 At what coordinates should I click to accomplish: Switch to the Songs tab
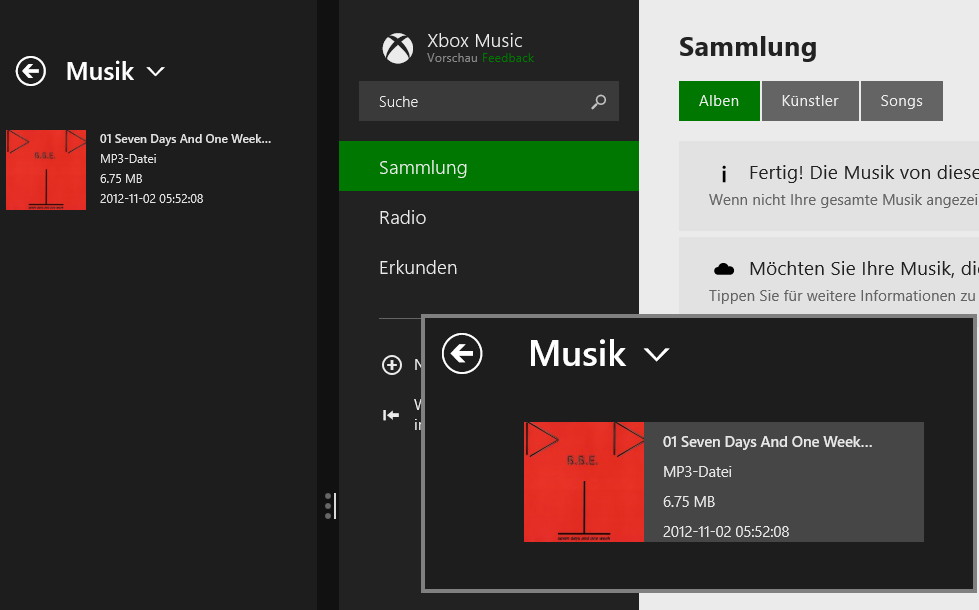pos(902,101)
